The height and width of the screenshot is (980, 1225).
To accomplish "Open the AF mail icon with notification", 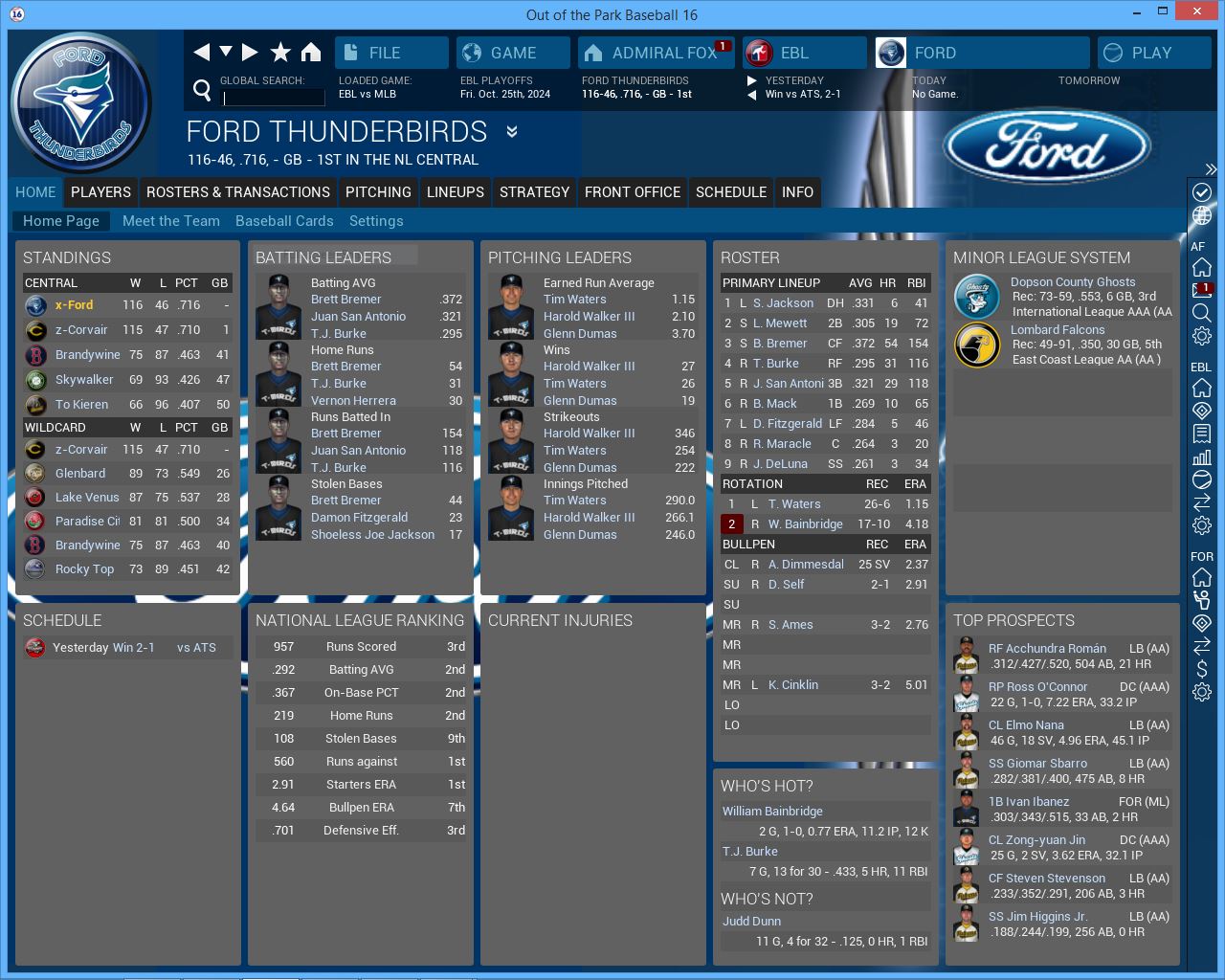I will (1202, 290).
